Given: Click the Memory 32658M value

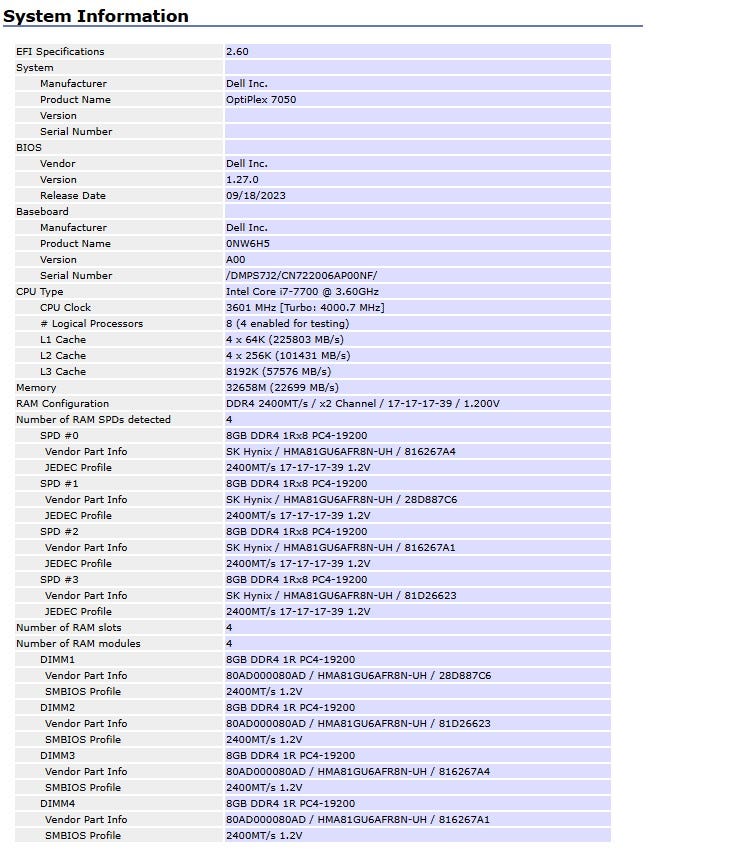Looking at the screenshot, I should pos(282,388).
